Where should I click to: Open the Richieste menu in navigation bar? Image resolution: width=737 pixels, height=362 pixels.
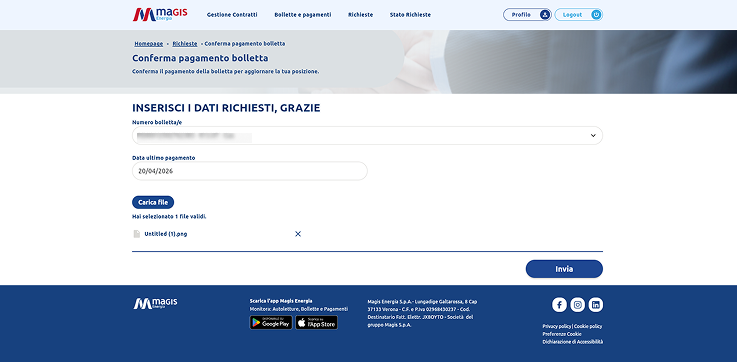[x=361, y=15]
